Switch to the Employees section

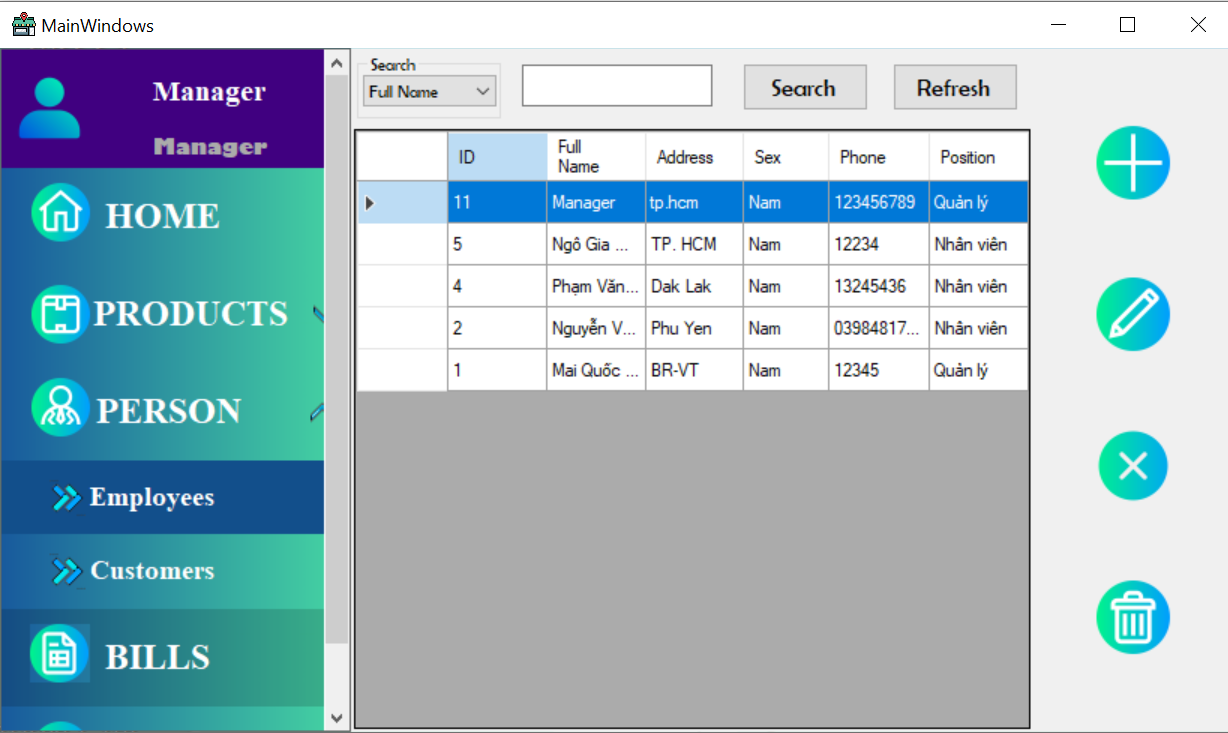pyautogui.click(x=150, y=497)
